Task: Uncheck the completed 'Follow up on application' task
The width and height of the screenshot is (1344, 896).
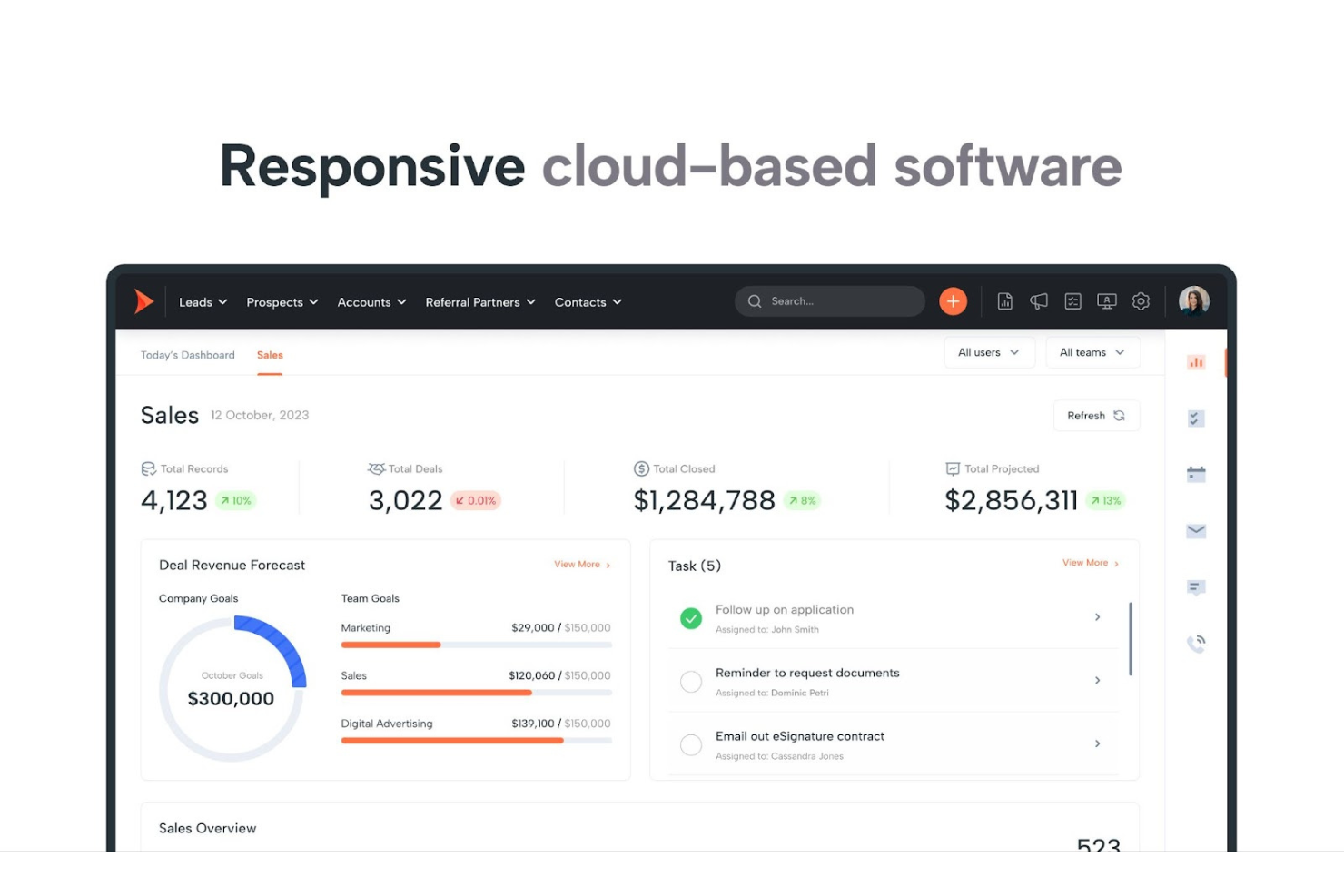Action: coord(690,618)
